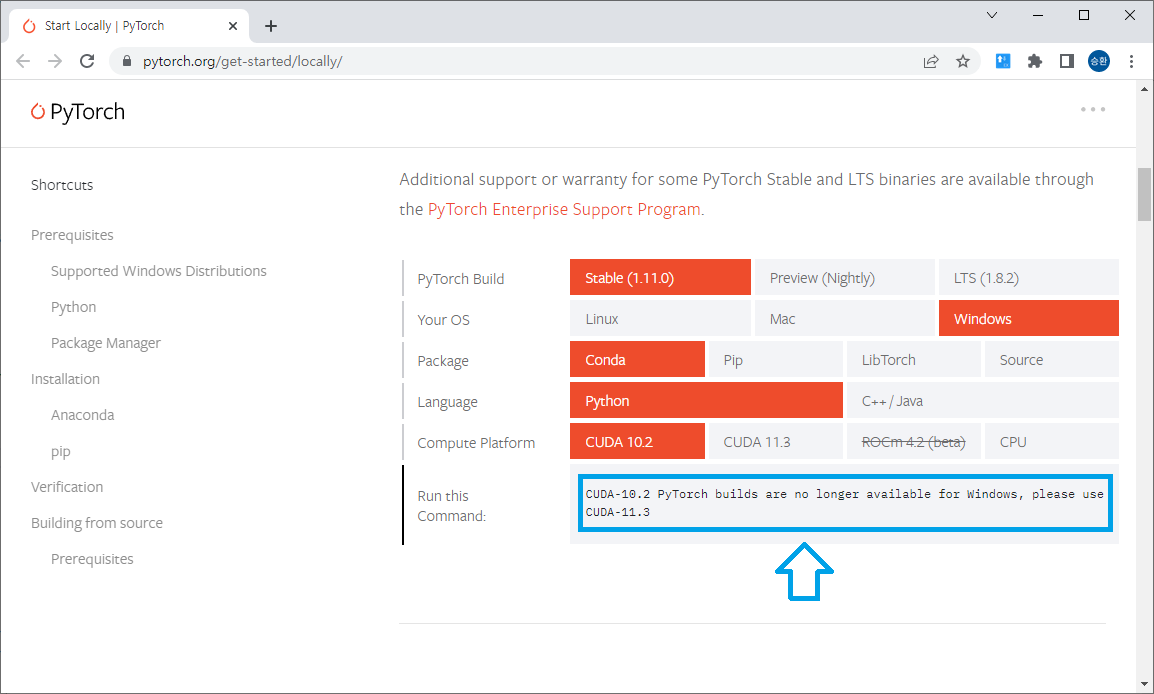1154x694 pixels.
Task: Click the Compute Platform label
Action: tap(476, 442)
